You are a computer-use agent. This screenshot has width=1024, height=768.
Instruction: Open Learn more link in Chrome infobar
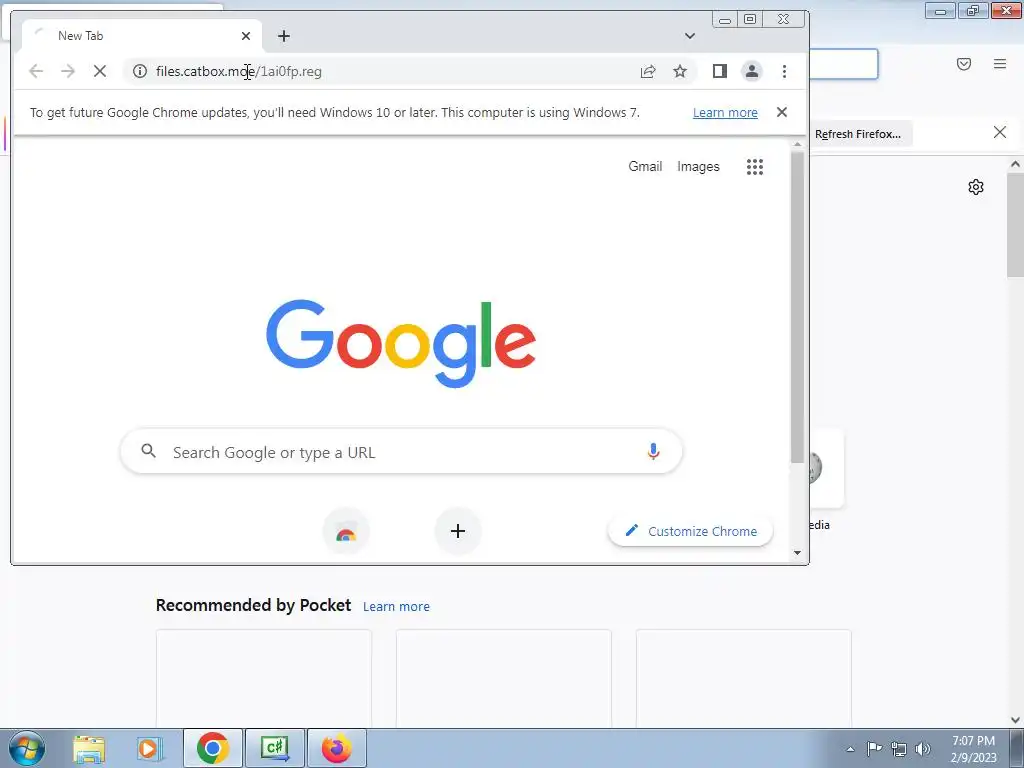tap(725, 112)
